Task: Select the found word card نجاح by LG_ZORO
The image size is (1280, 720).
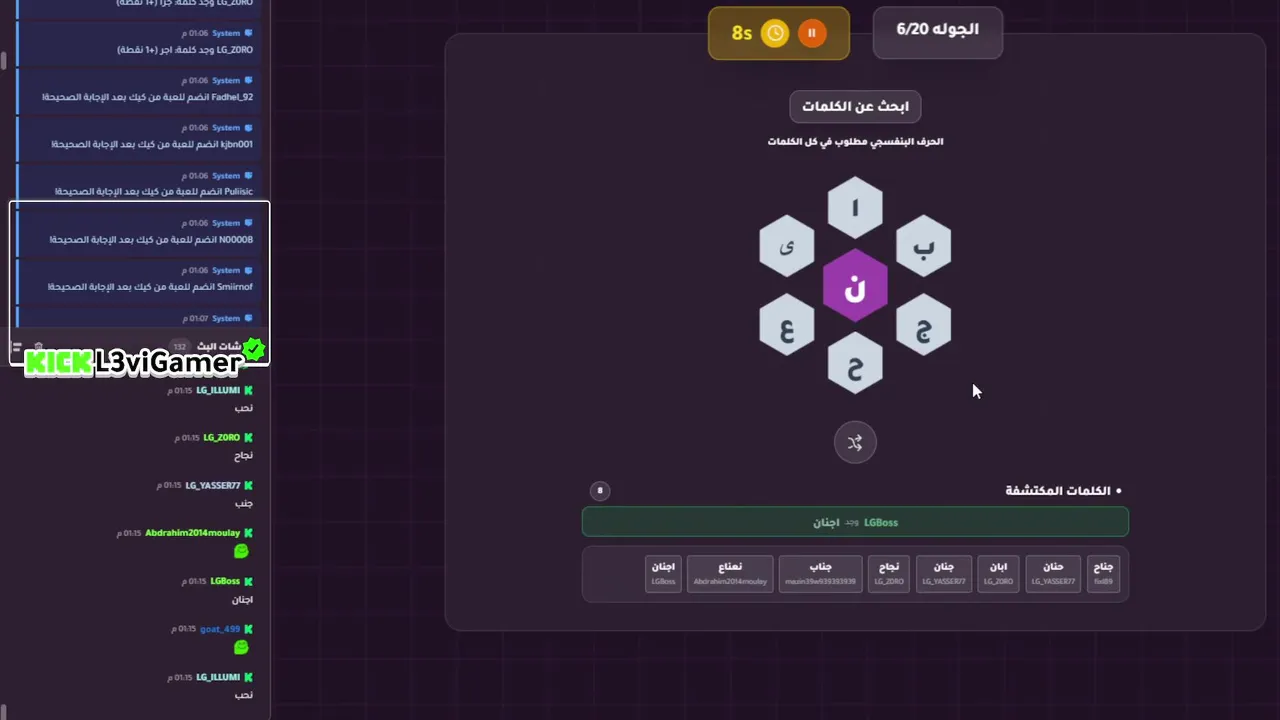Action: tap(889, 573)
